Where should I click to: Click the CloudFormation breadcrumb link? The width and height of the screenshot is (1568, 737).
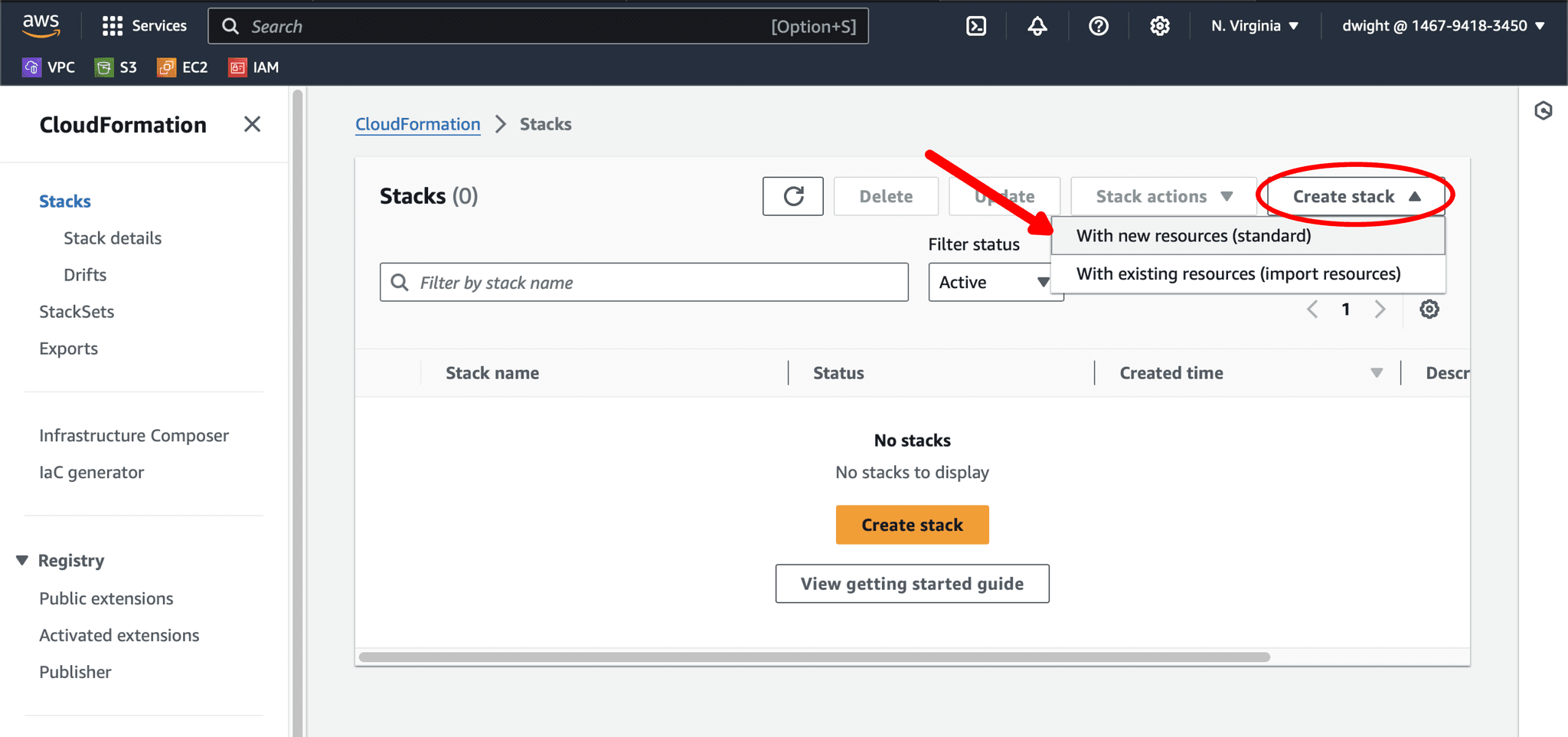[x=418, y=124]
